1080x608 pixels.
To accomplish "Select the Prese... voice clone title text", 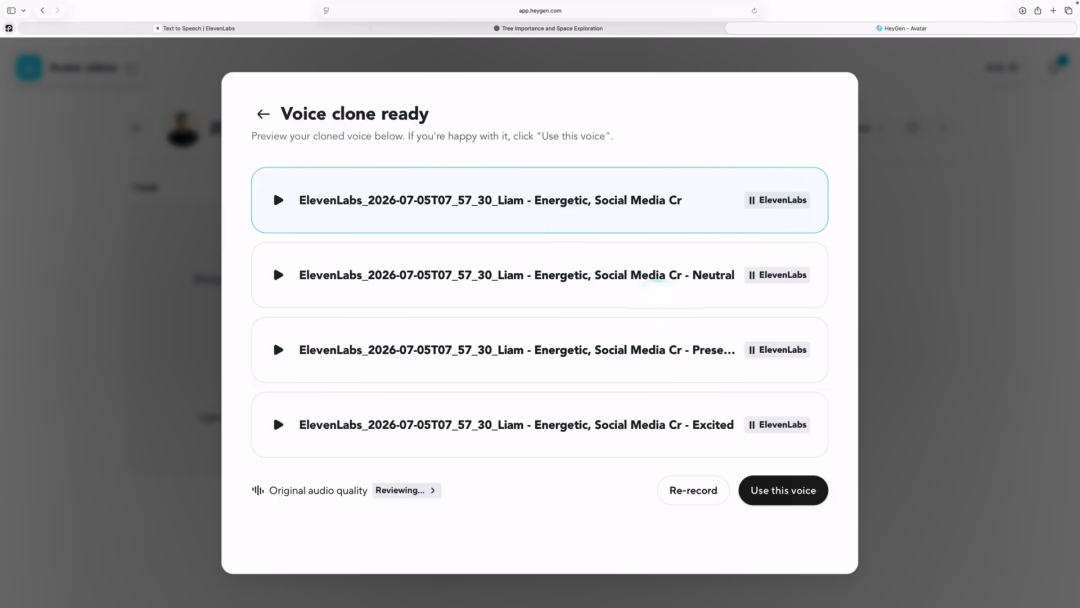I will click(x=517, y=350).
